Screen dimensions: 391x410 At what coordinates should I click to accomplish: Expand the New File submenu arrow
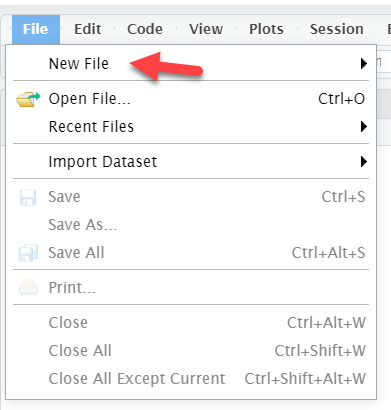pyautogui.click(x=364, y=63)
